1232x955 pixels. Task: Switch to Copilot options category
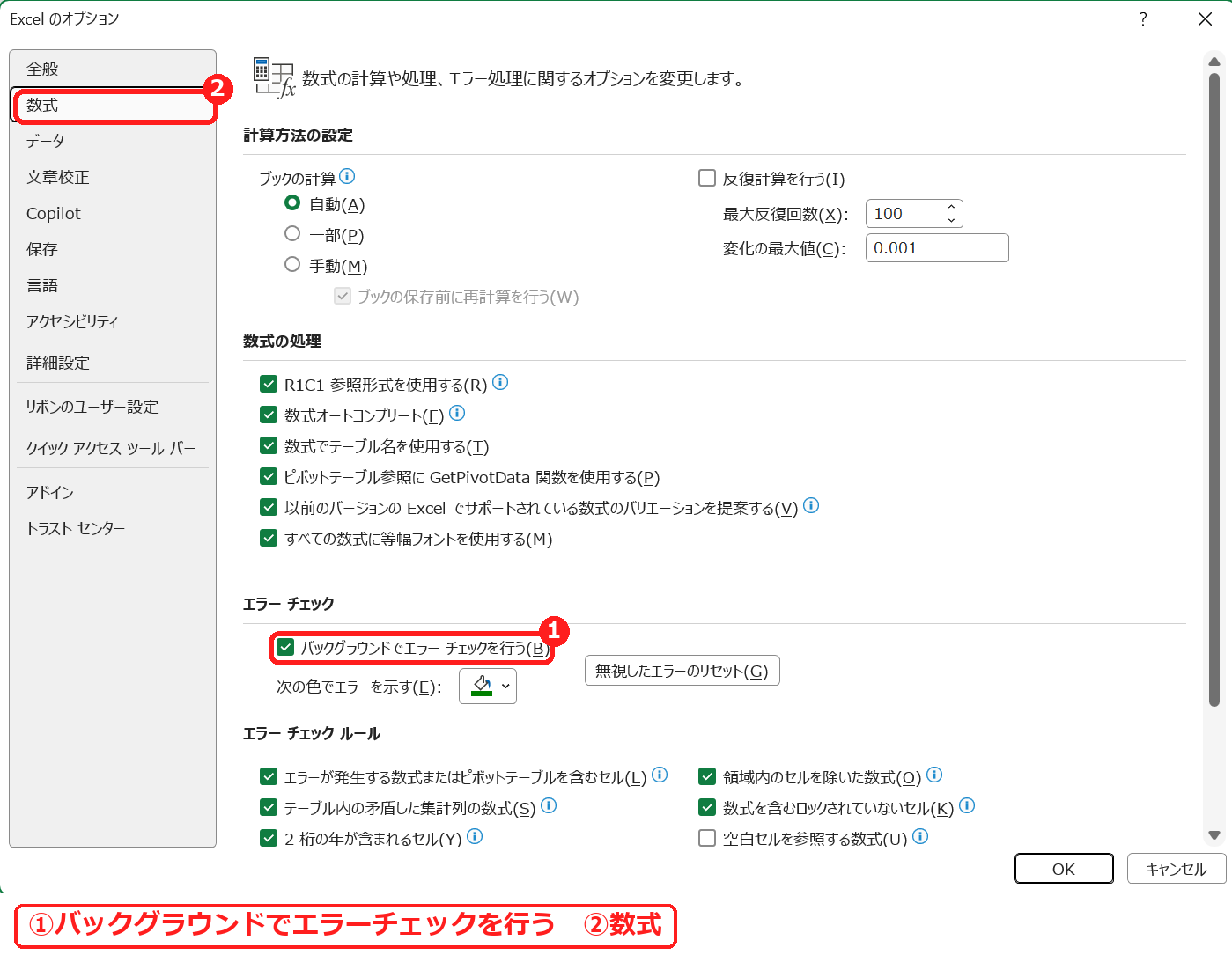click(113, 213)
